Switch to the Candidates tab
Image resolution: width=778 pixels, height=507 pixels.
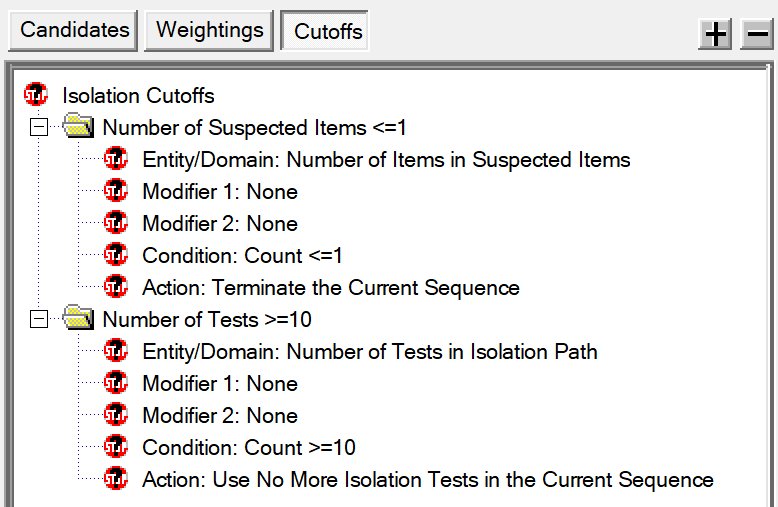[73, 30]
